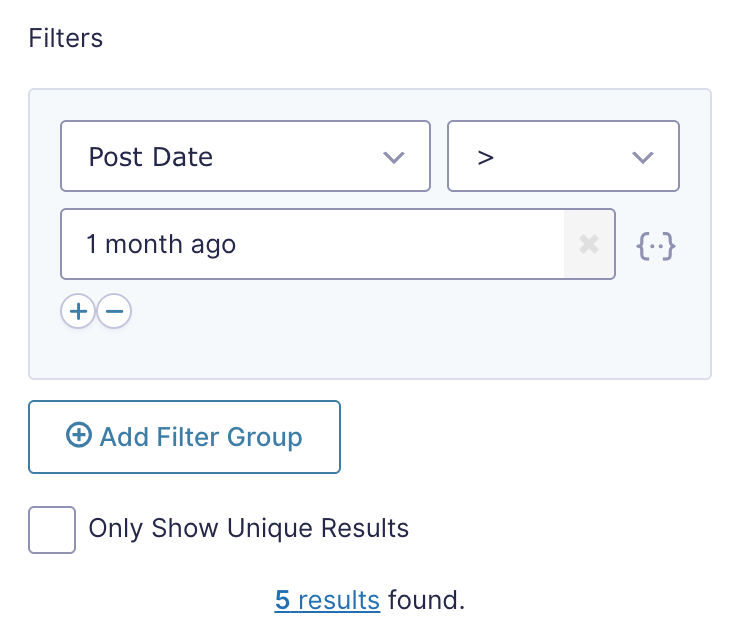The image size is (740, 641).
Task: Open the merge tag selector braces icon
Action: tap(656, 246)
